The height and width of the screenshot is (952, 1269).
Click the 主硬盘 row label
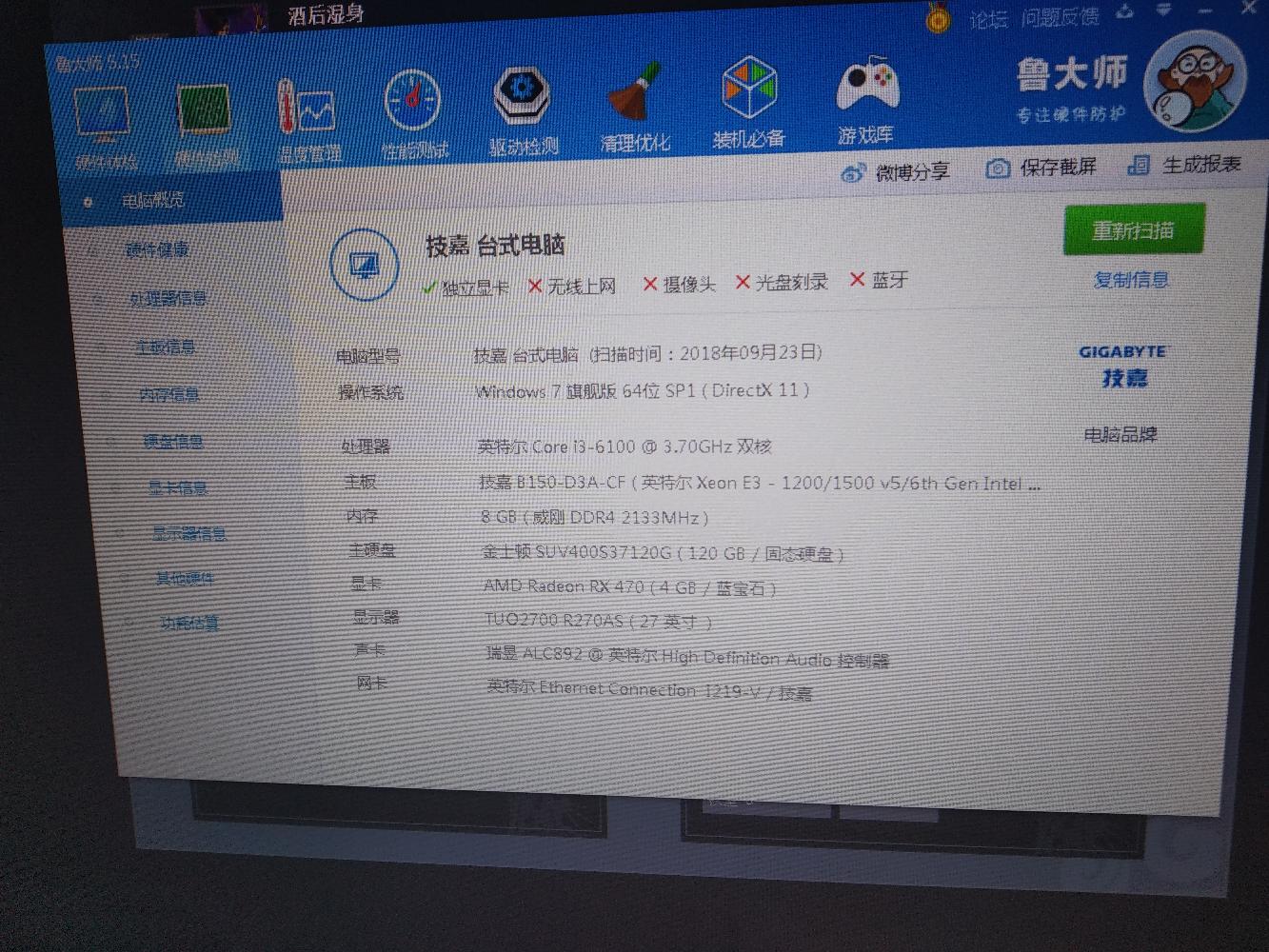click(x=371, y=550)
